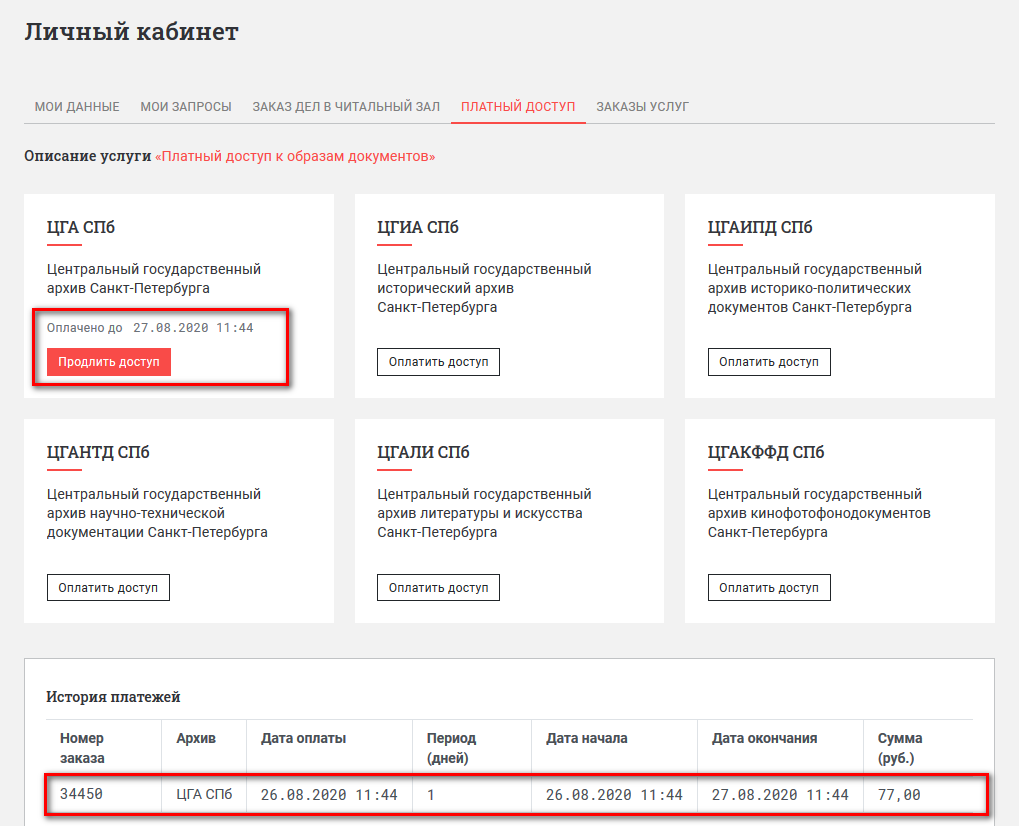Image resolution: width=1019 pixels, height=826 pixels.
Task: Click end date 27.08.2020 11:44 table cell
Action: pos(780,795)
